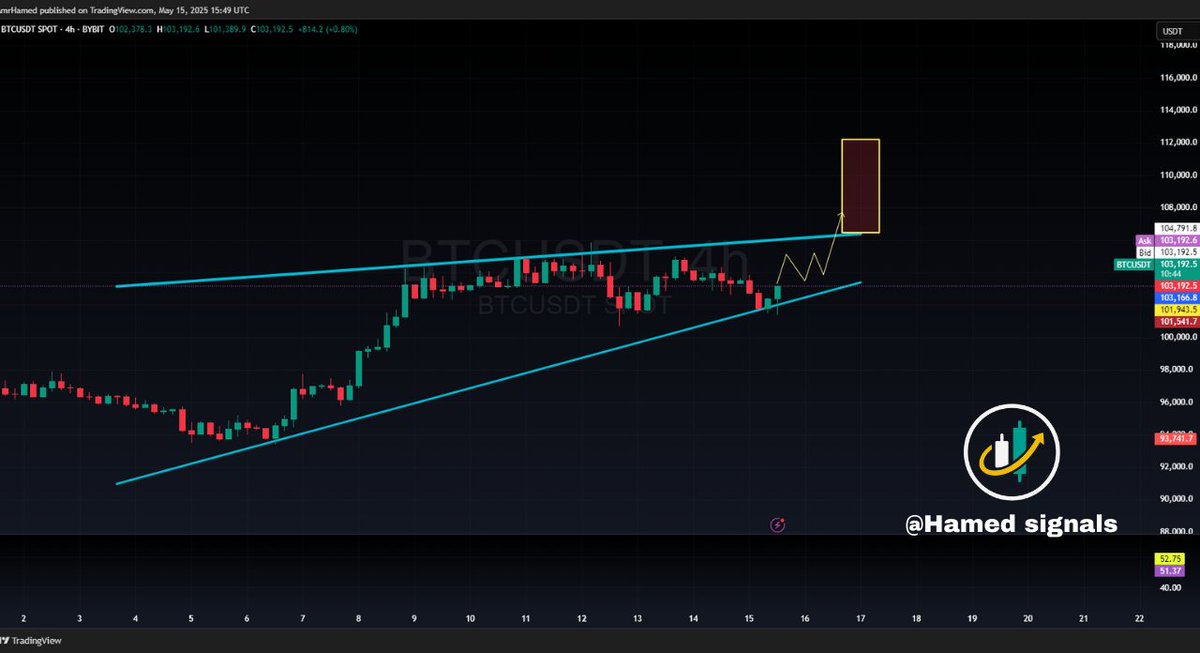The width and height of the screenshot is (1200, 653).
Task: Click the 88,000.0 price axis label
Action: click(1177, 531)
